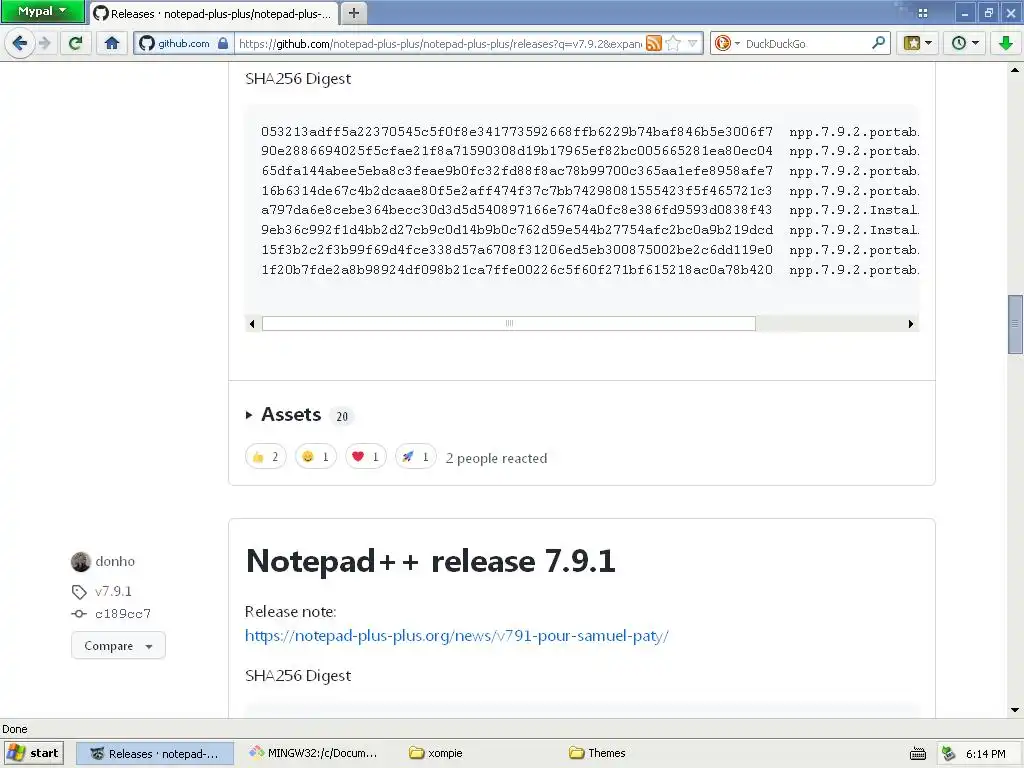Open the downloads green arrow

pyautogui.click(x=1006, y=43)
